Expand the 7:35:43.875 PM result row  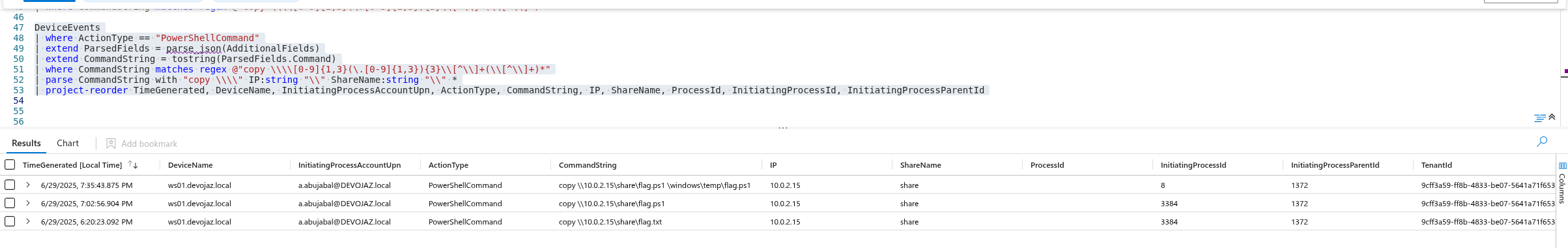(28, 185)
